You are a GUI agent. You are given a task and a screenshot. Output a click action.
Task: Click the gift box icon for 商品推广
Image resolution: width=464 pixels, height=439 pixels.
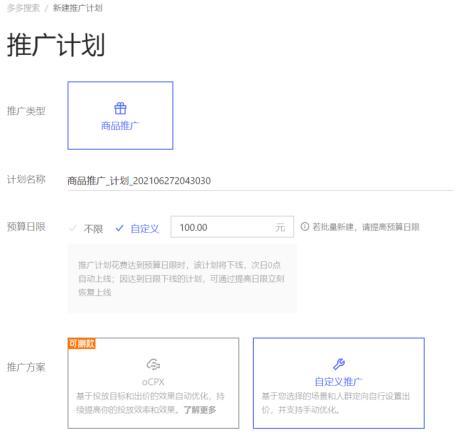pos(120,108)
